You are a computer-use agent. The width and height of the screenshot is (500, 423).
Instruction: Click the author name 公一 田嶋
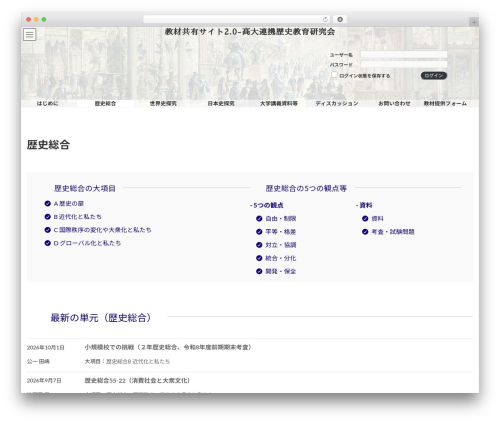[38, 361]
